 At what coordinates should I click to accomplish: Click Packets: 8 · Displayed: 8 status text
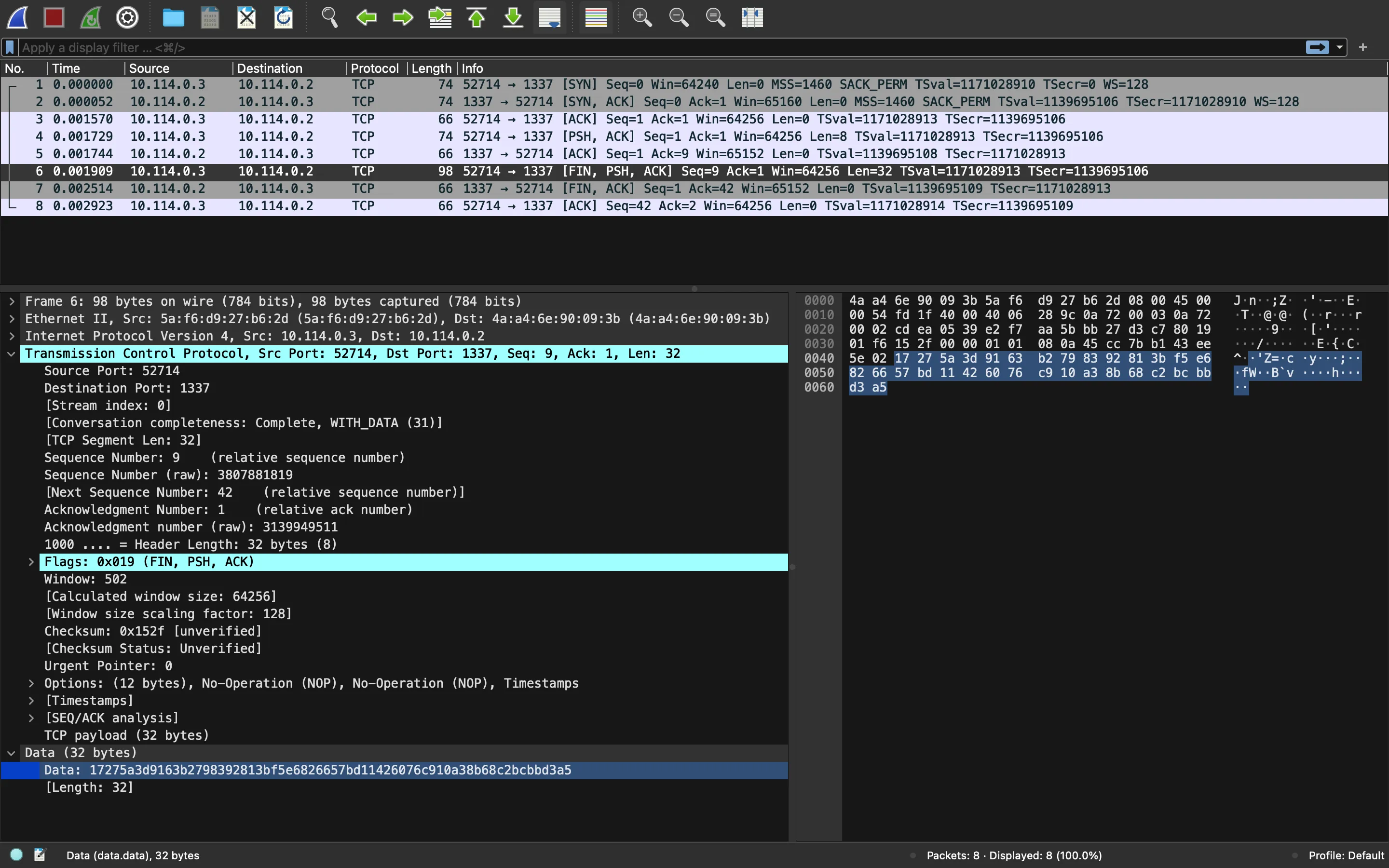point(1014,855)
